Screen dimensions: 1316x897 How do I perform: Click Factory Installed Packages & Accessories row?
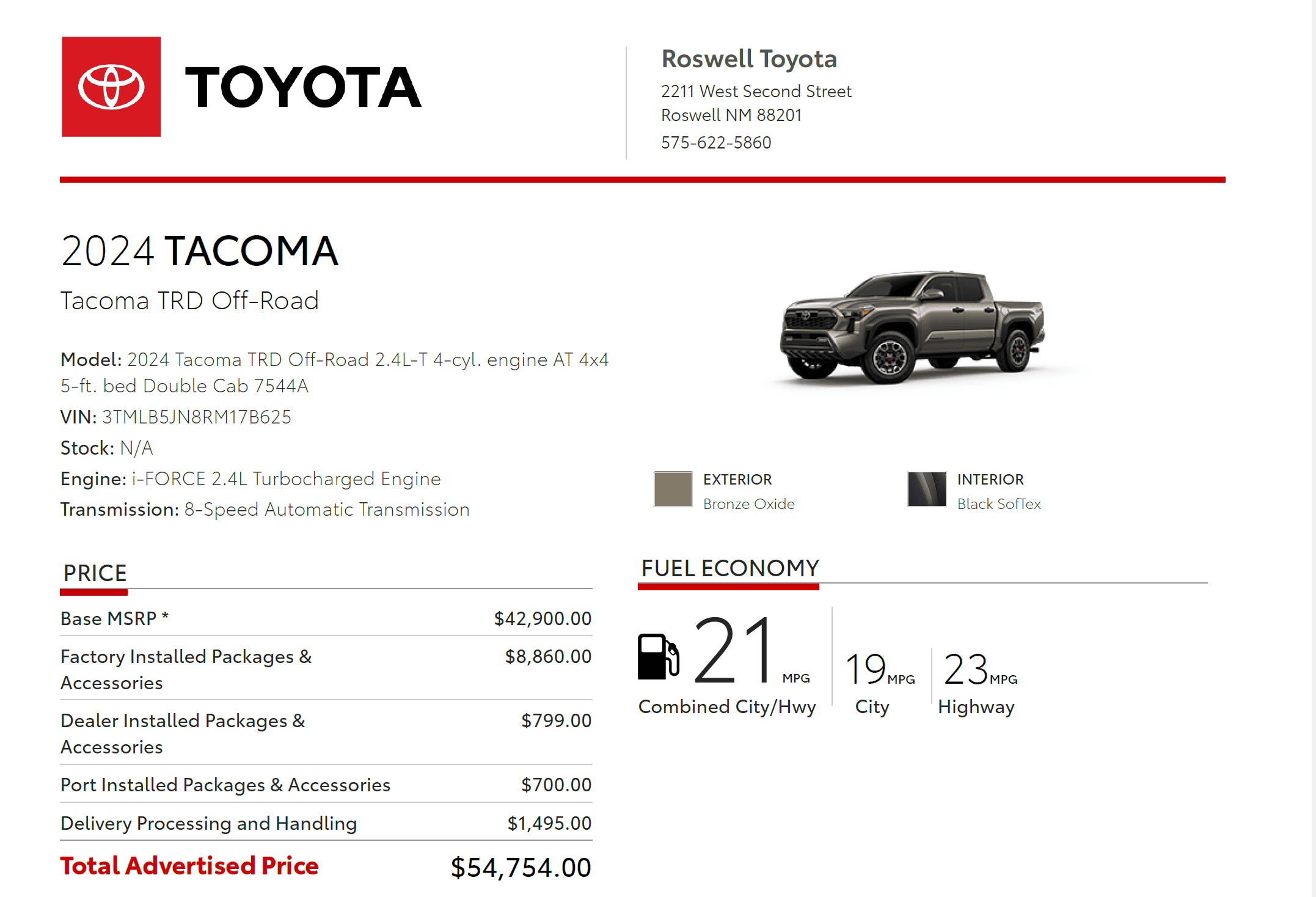click(186, 669)
